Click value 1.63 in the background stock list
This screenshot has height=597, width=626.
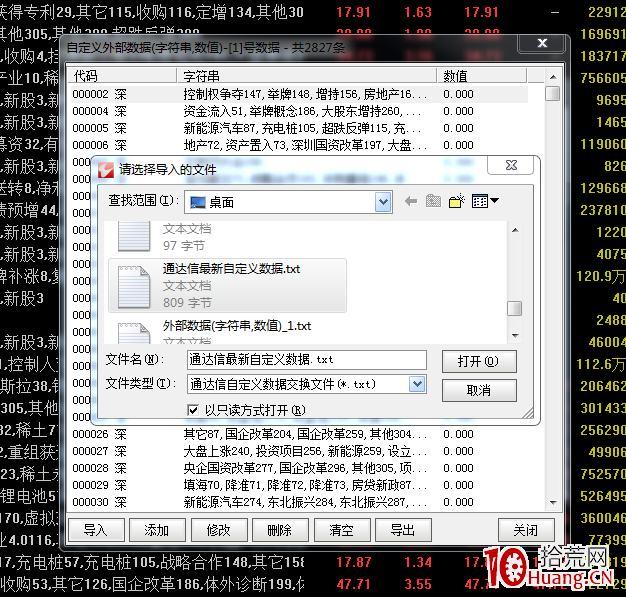click(418, 12)
